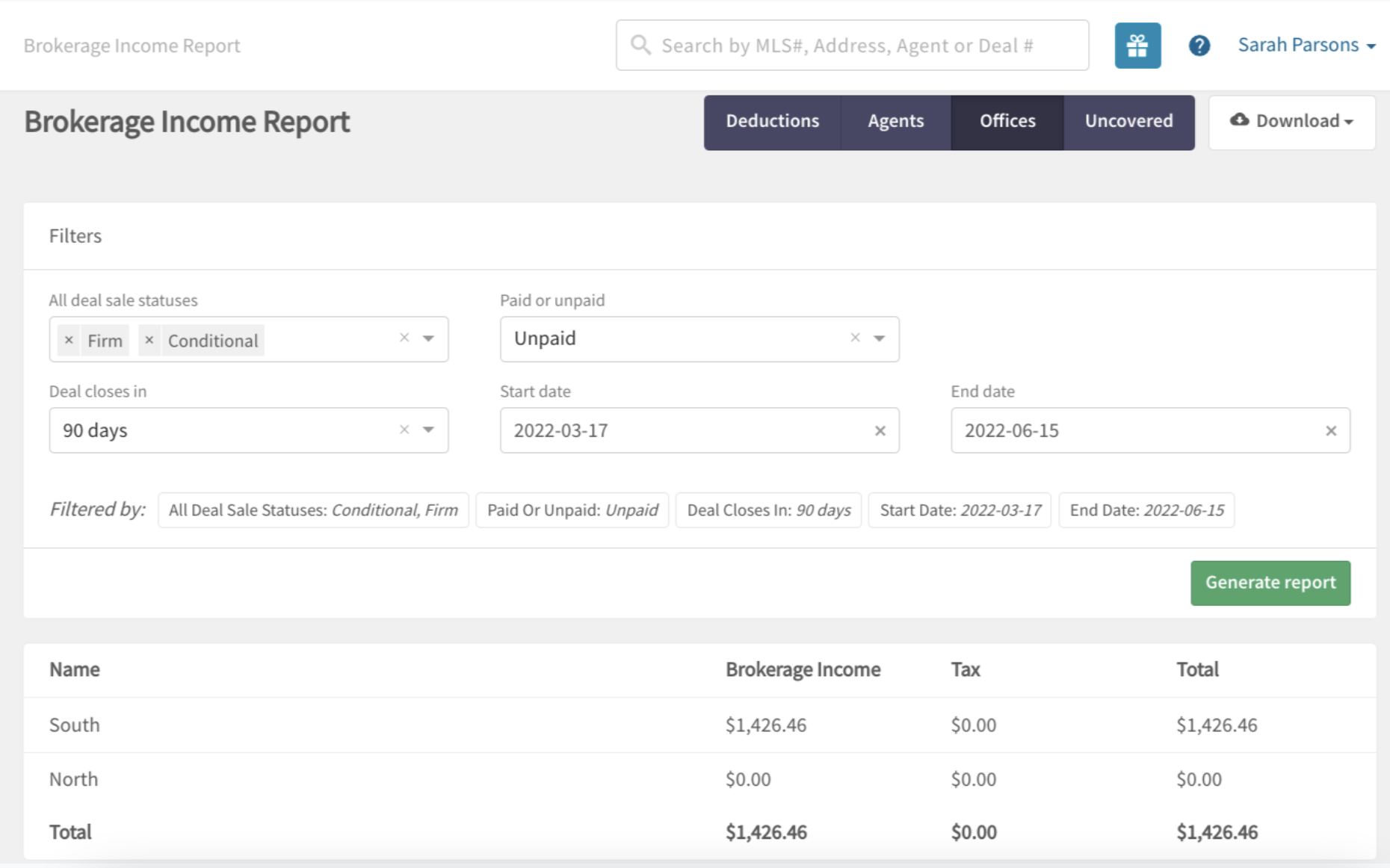The height and width of the screenshot is (868, 1390).
Task: Expand the deal sale statuses dropdown arrow
Action: (428, 338)
